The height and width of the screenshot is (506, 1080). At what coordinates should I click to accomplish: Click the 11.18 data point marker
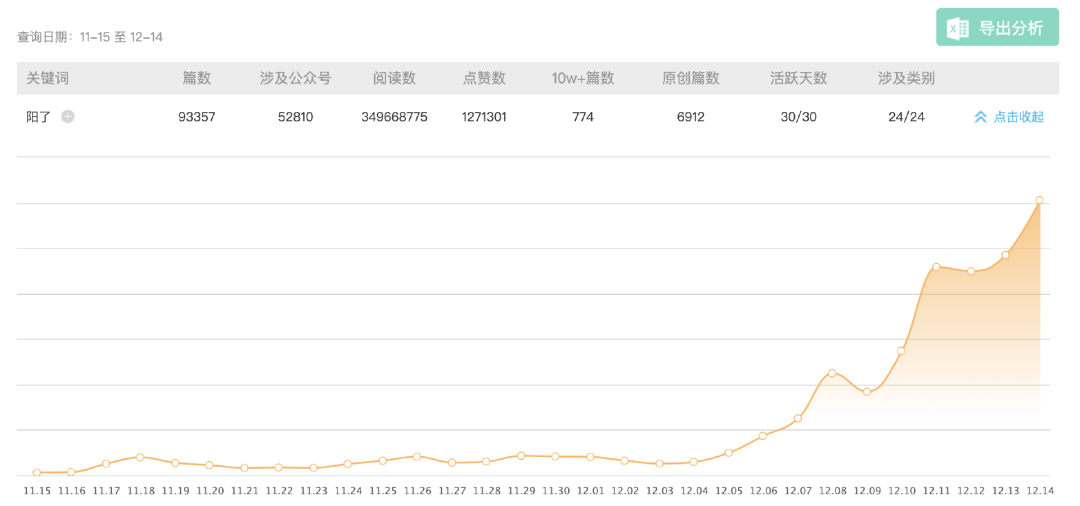[x=140, y=456]
